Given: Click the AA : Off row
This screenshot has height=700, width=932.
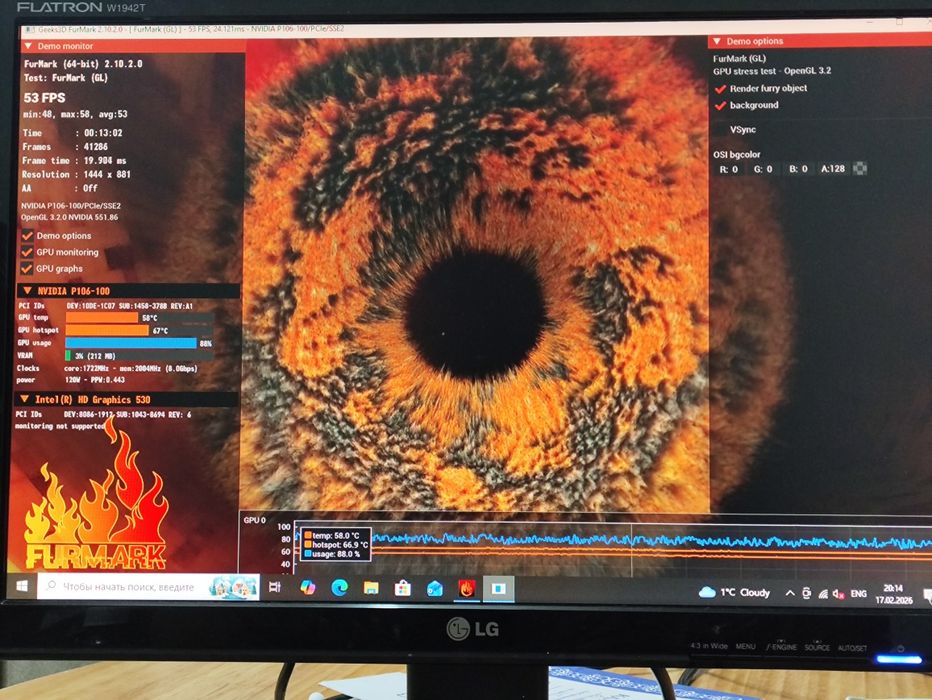Looking at the screenshot, I should point(59,188).
